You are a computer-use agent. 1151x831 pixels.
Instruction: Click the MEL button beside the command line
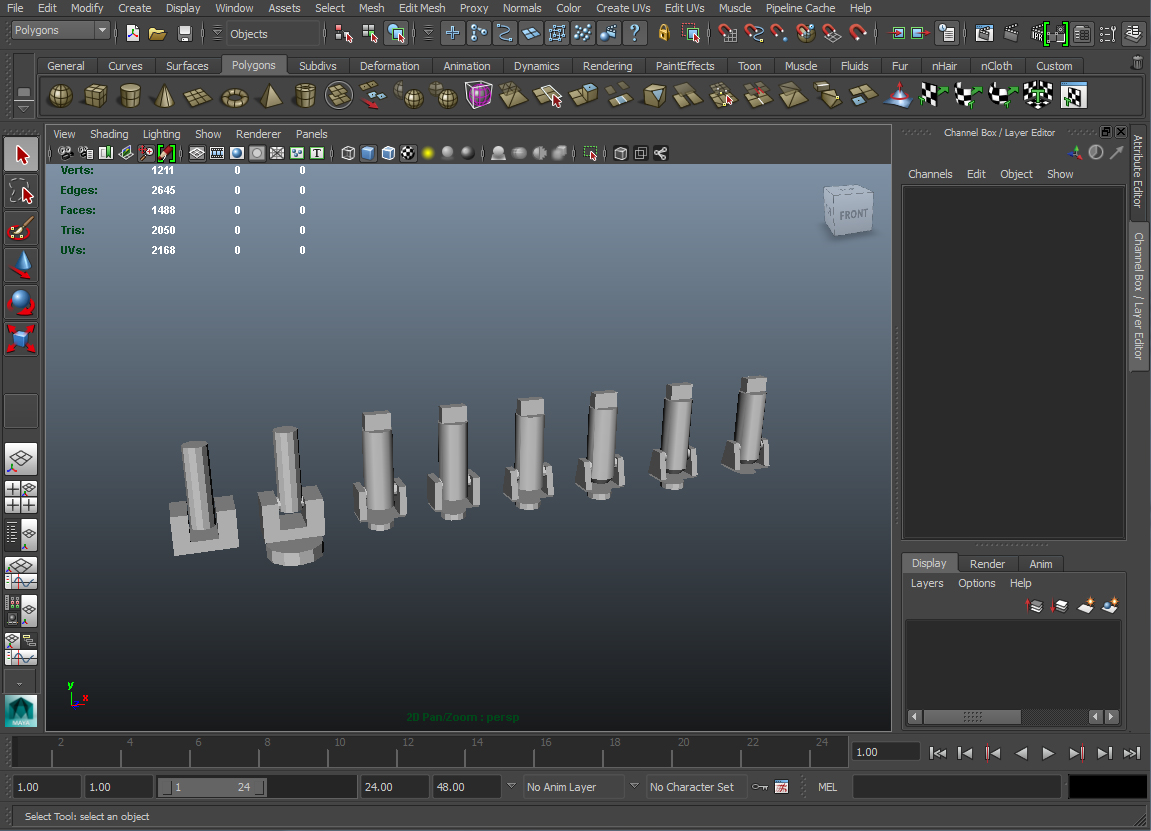pos(827,787)
